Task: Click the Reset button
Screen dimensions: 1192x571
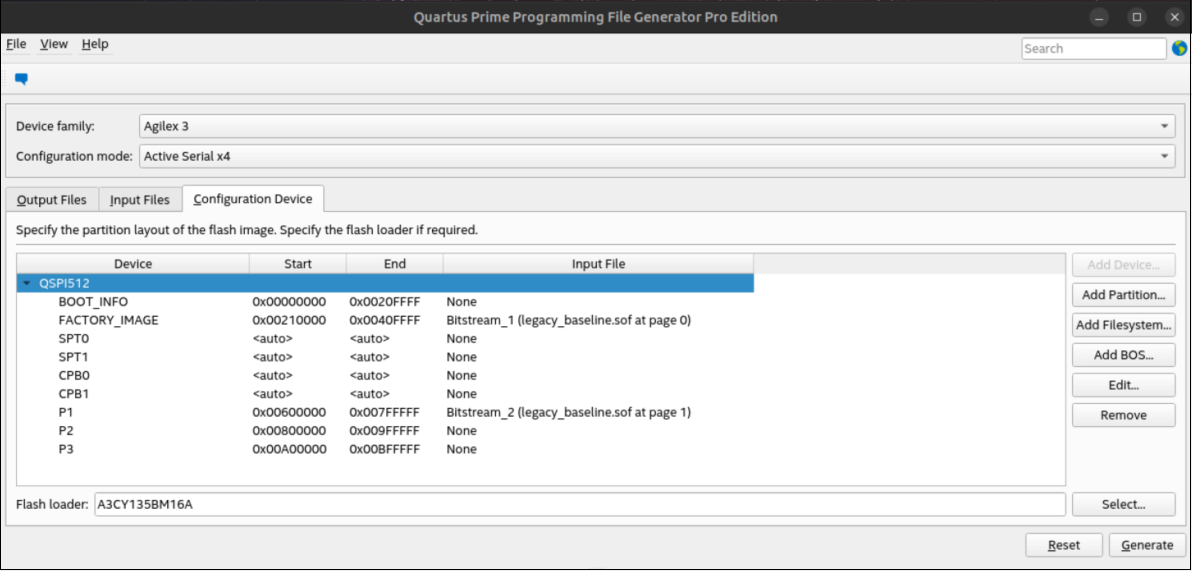Action: (x=1064, y=545)
